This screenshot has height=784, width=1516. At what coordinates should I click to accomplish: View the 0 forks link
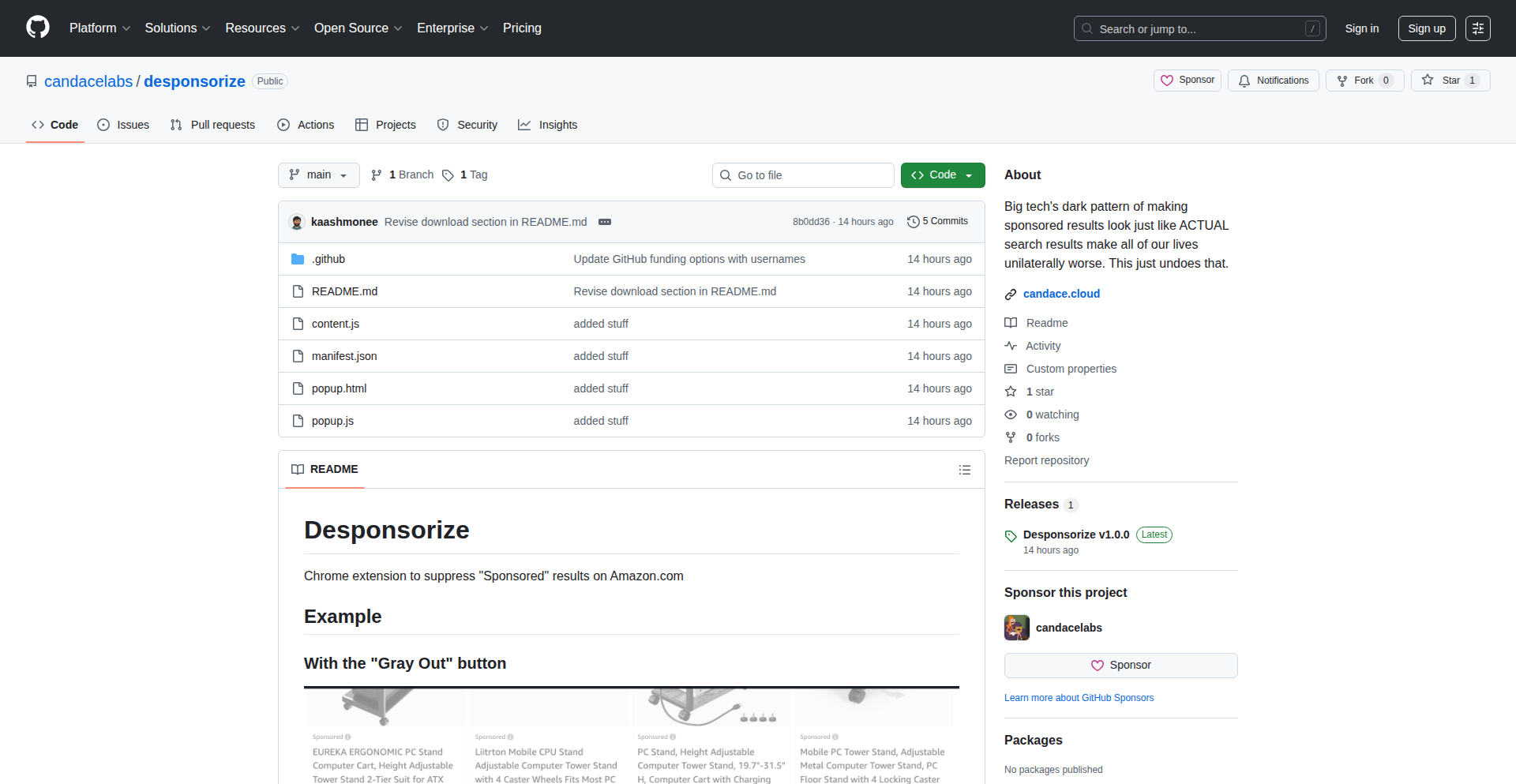[1033, 437]
